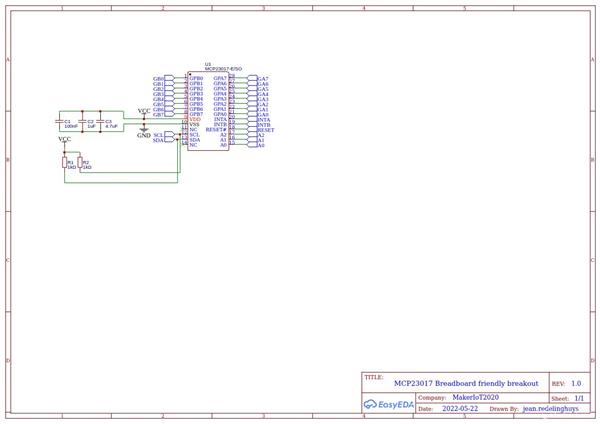Select the GA7 net port flag

pyautogui.click(x=253, y=78)
